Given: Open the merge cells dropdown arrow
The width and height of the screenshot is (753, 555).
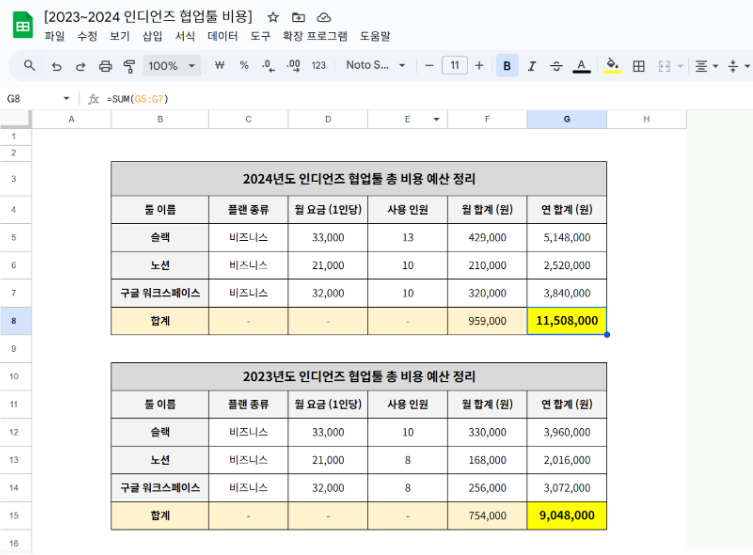Looking at the screenshot, I should [x=680, y=66].
